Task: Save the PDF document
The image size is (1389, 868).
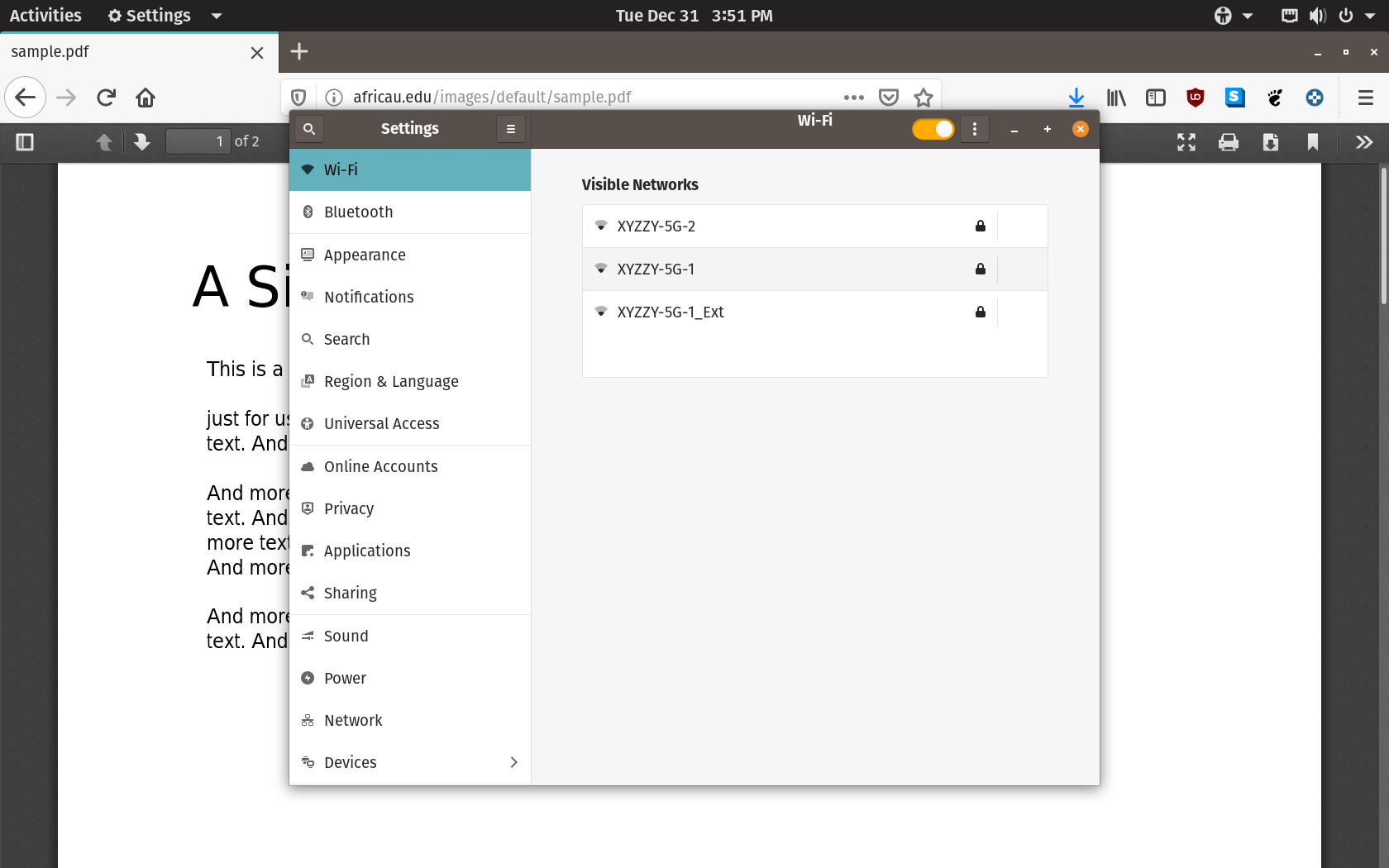Action: tap(1272, 141)
